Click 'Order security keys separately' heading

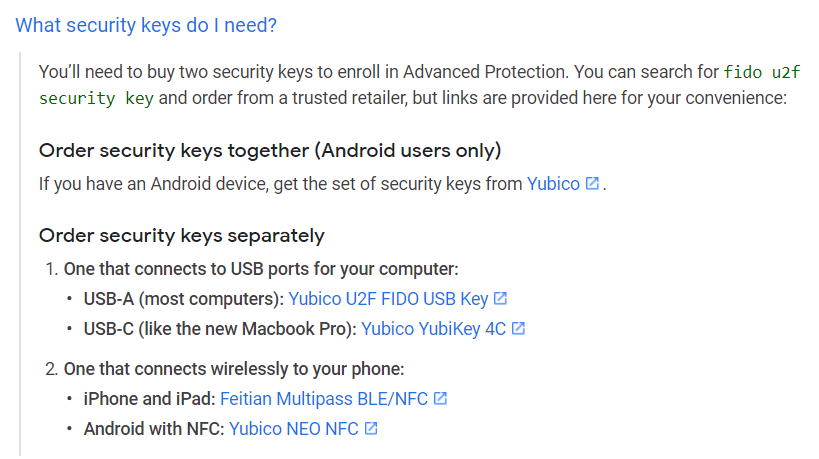pos(182,236)
